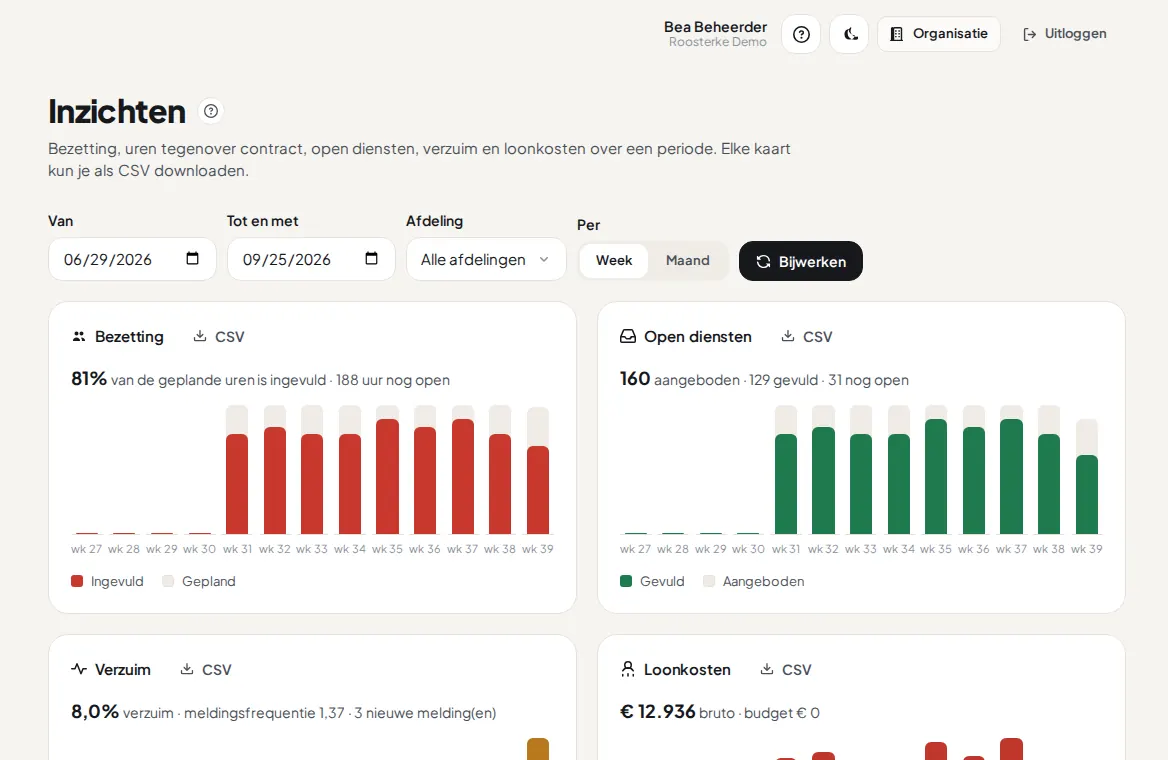Toggle dark mode moon icon
1168x760 pixels.
click(849, 34)
